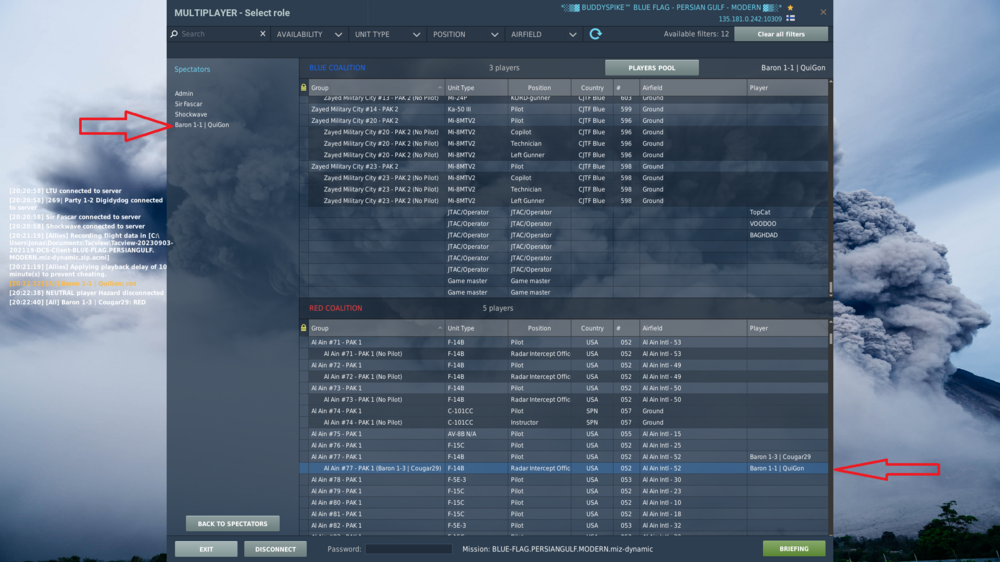Image resolution: width=1000 pixels, height=562 pixels.
Task: Toggle the Blue Coalition lock icon
Action: 304,87
